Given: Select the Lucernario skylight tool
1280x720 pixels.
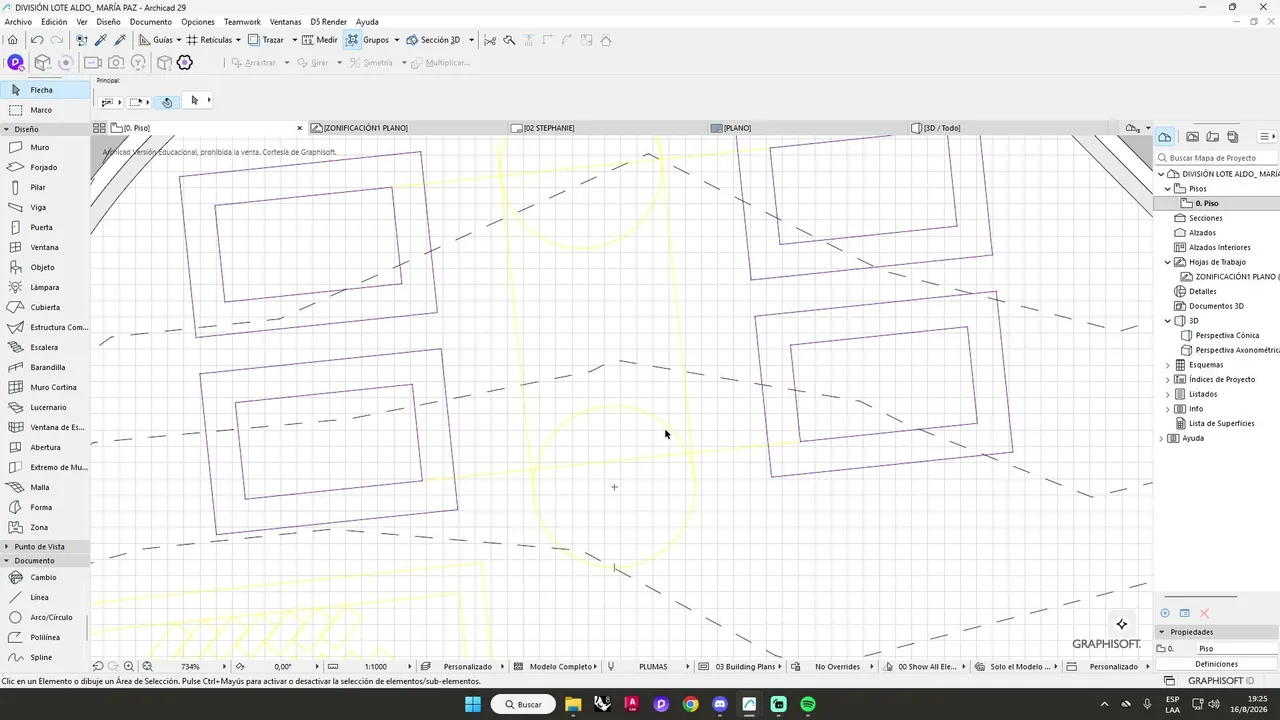Looking at the screenshot, I should click(45, 407).
